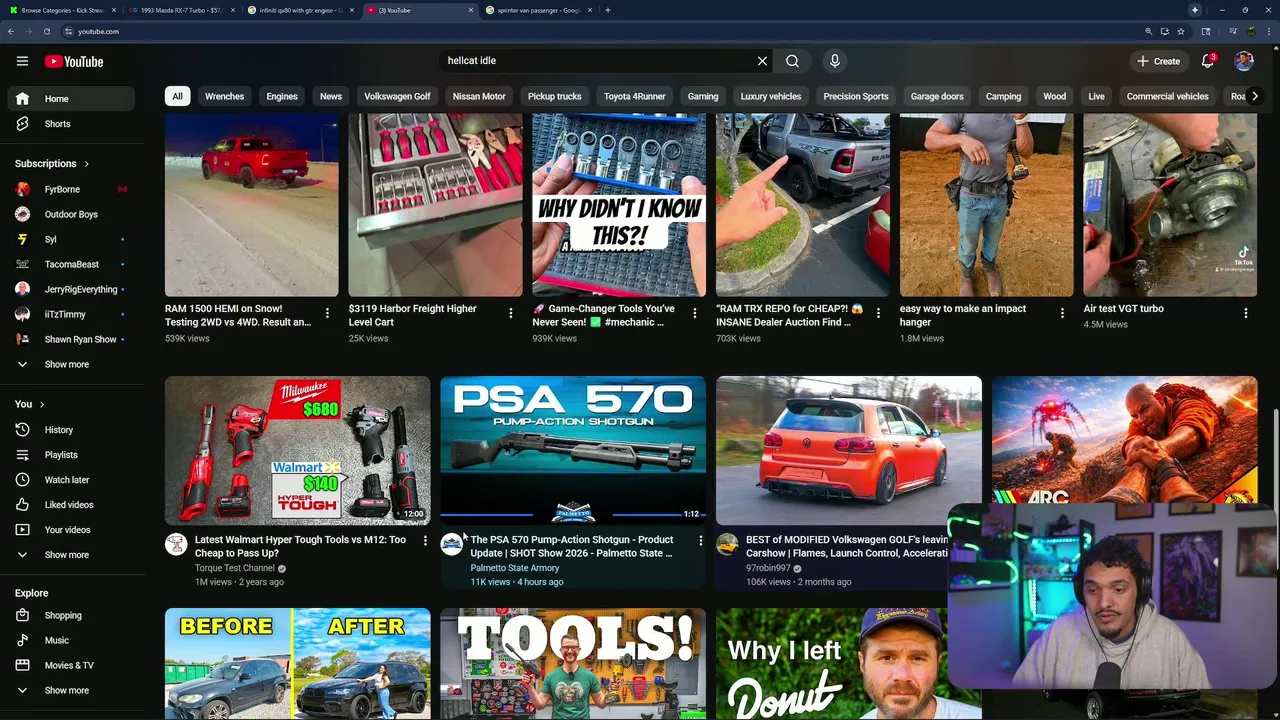Image resolution: width=1280 pixels, height=720 pixels.
Task: Expand Subscriptions Show more
Action: 71,364
